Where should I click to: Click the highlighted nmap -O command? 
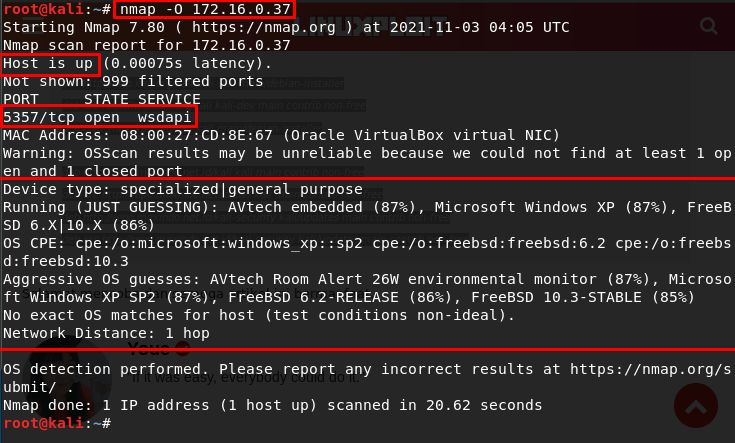205,10
